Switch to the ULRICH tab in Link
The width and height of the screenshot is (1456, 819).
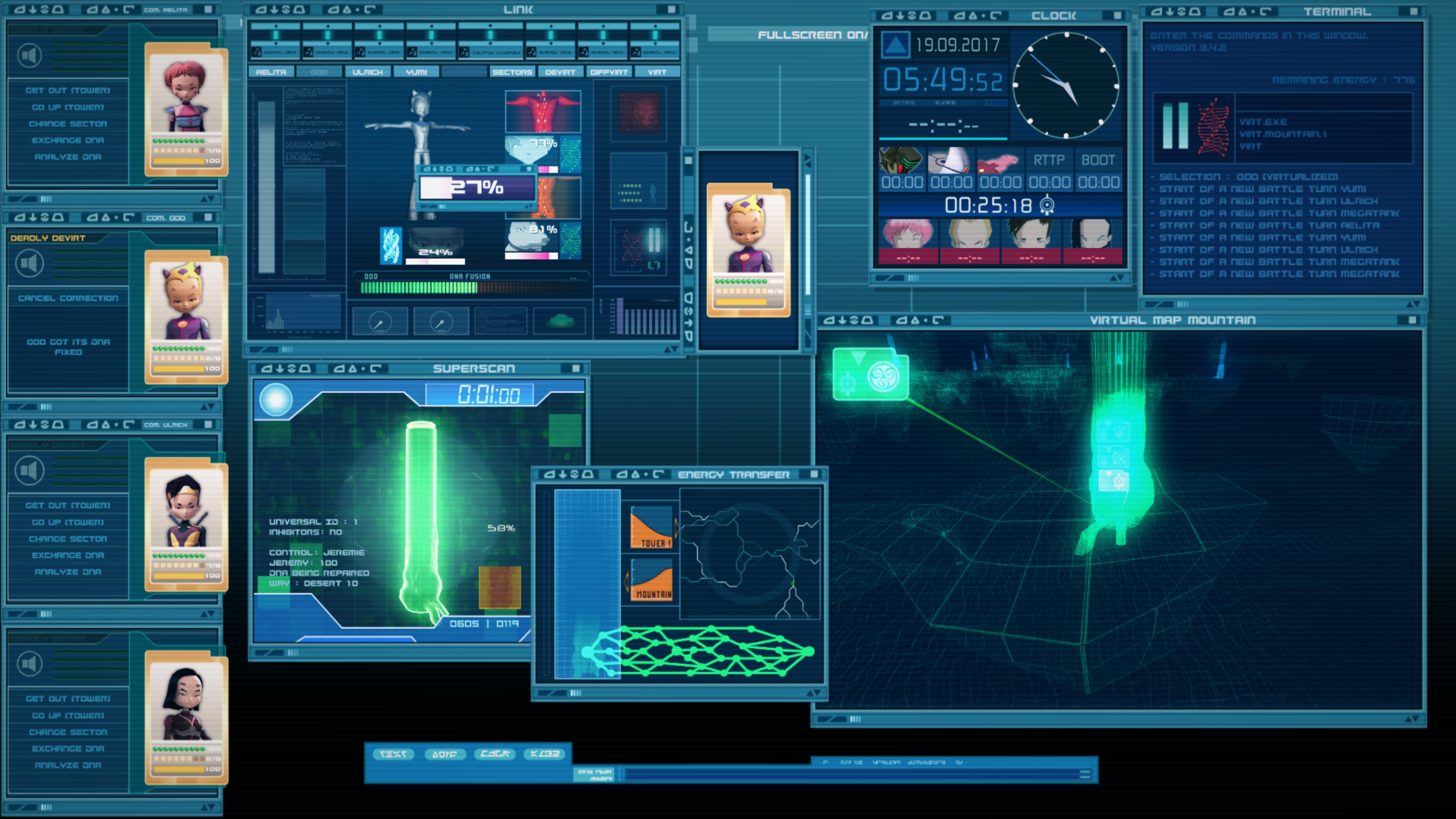pos(368,72)
